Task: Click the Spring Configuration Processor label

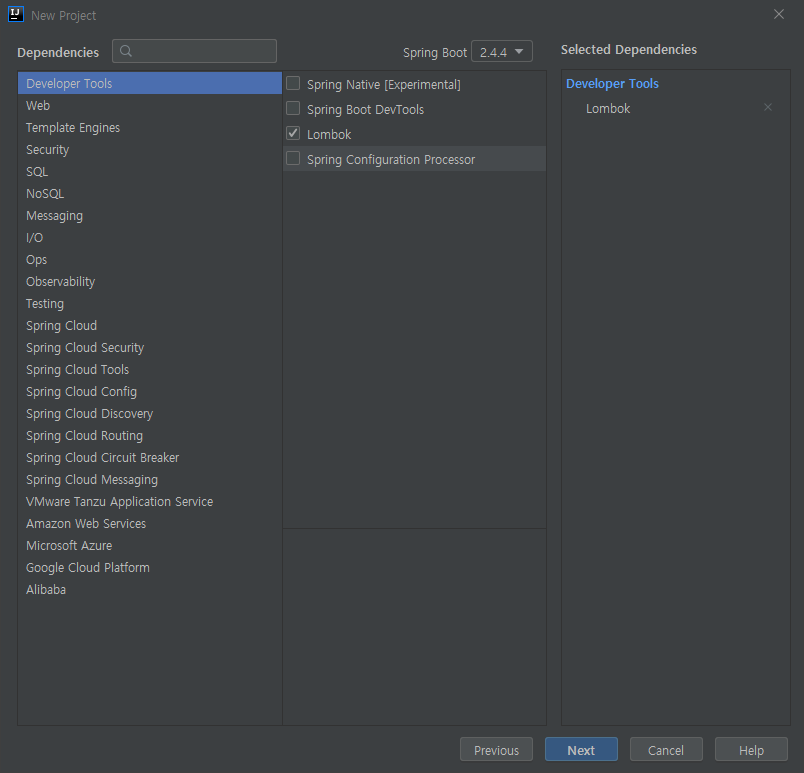Action: point(391,160)
